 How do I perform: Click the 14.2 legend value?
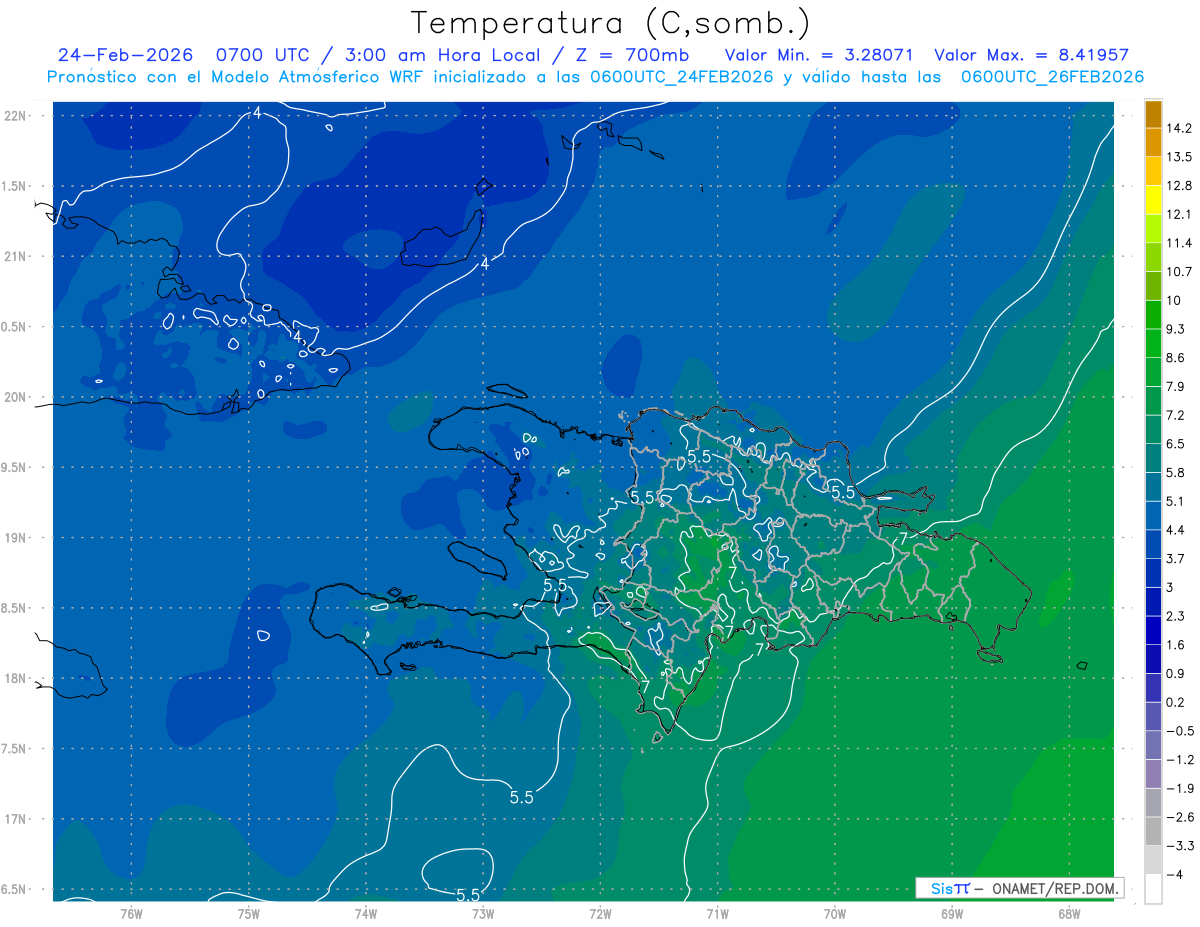tap(1178, 128)
